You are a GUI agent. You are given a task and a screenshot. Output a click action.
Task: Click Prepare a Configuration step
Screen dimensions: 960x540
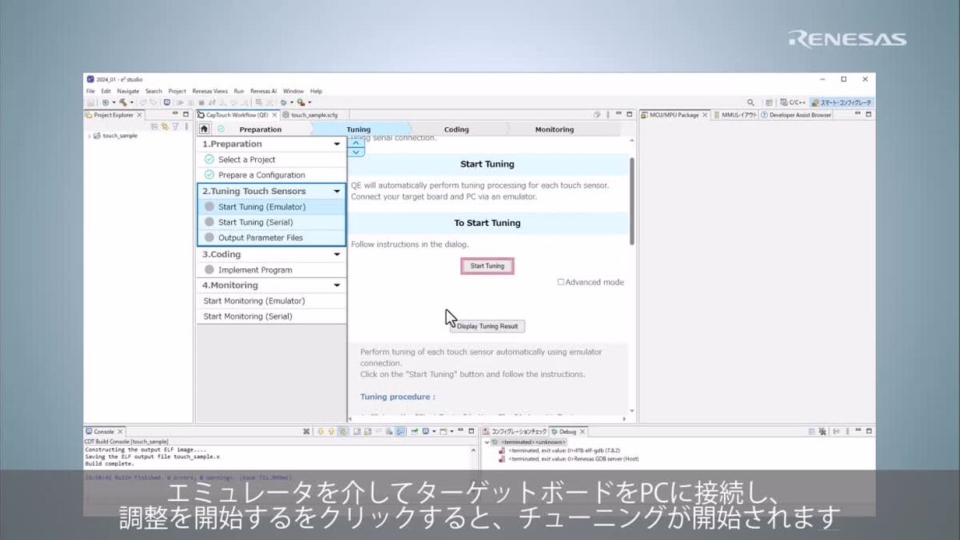(272, 175)
